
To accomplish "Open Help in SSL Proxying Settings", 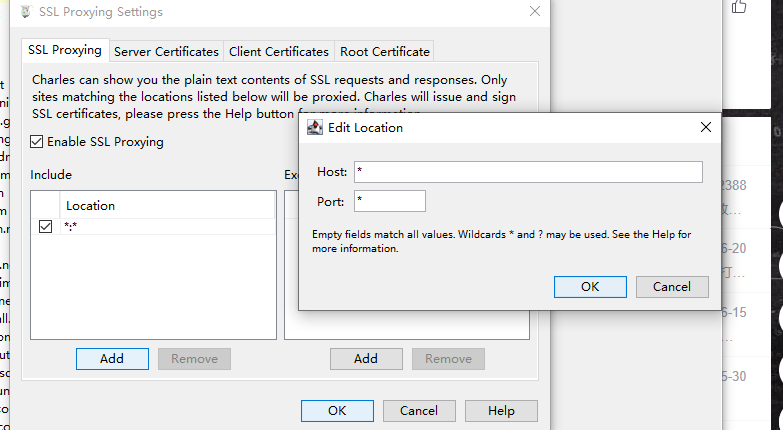I will point(501,411).
